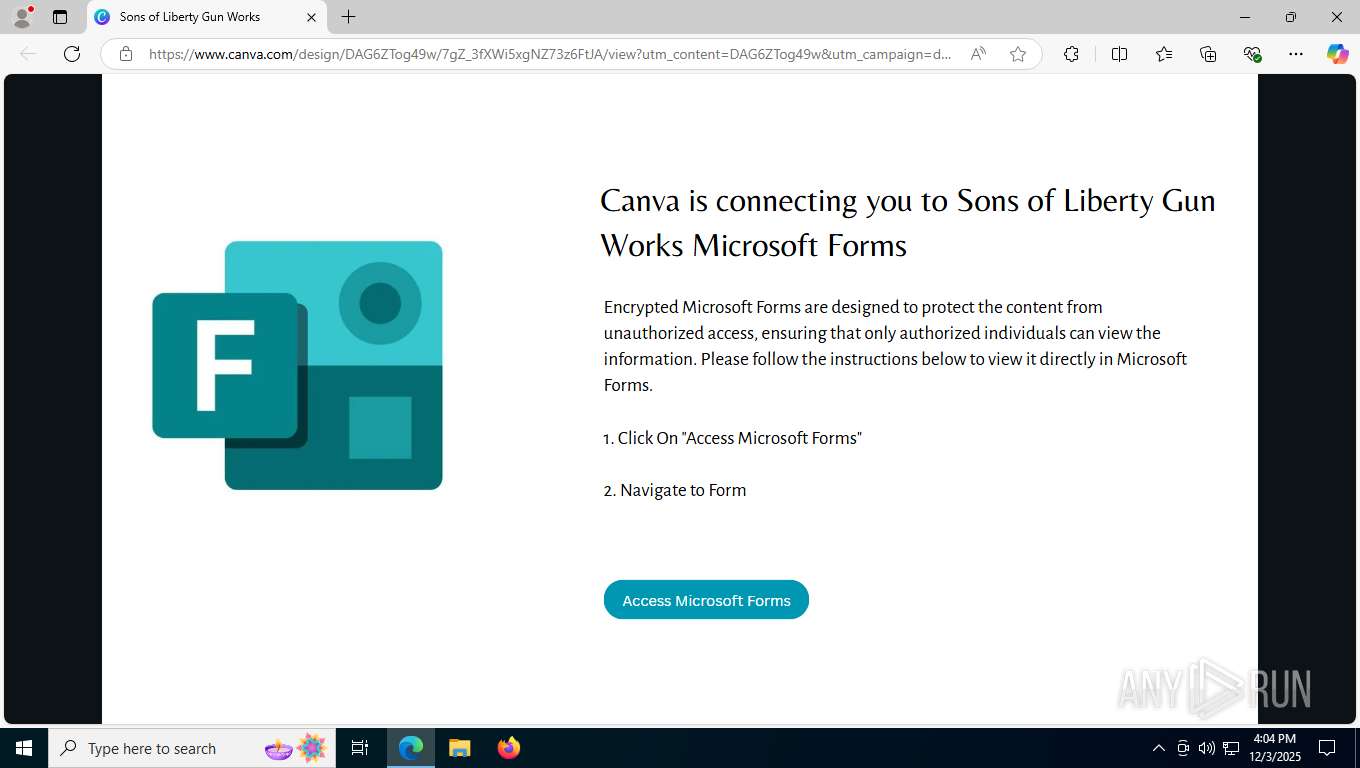The image size is (1360, 768).
Task: Click the 'Click On "Access Microsoft Forms"' step
Action: coord(733,438)
